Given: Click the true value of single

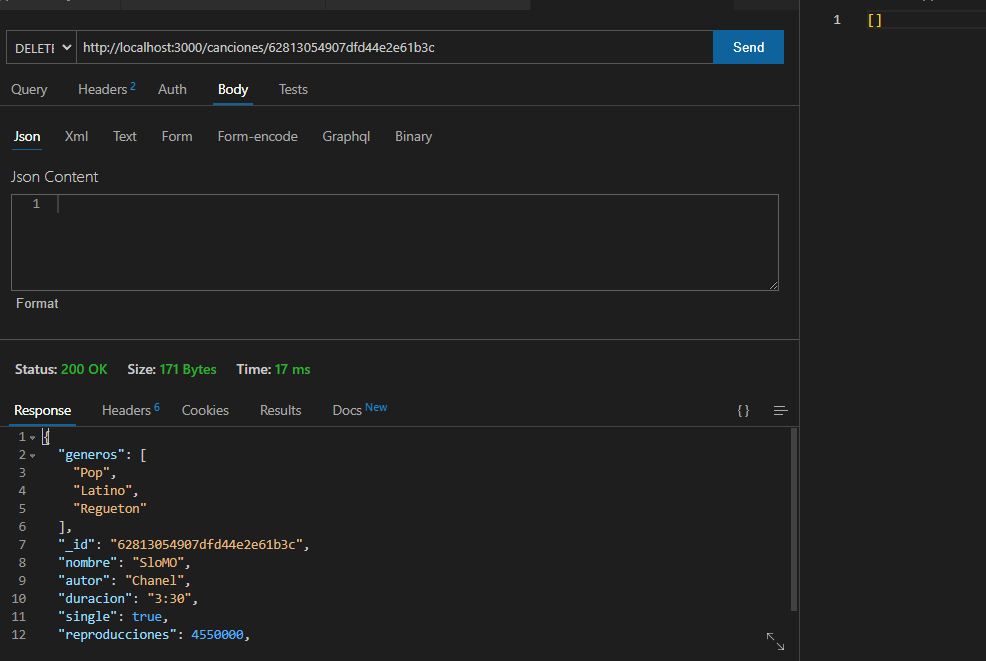Looking at the screenshot, I should pos(147,616).
